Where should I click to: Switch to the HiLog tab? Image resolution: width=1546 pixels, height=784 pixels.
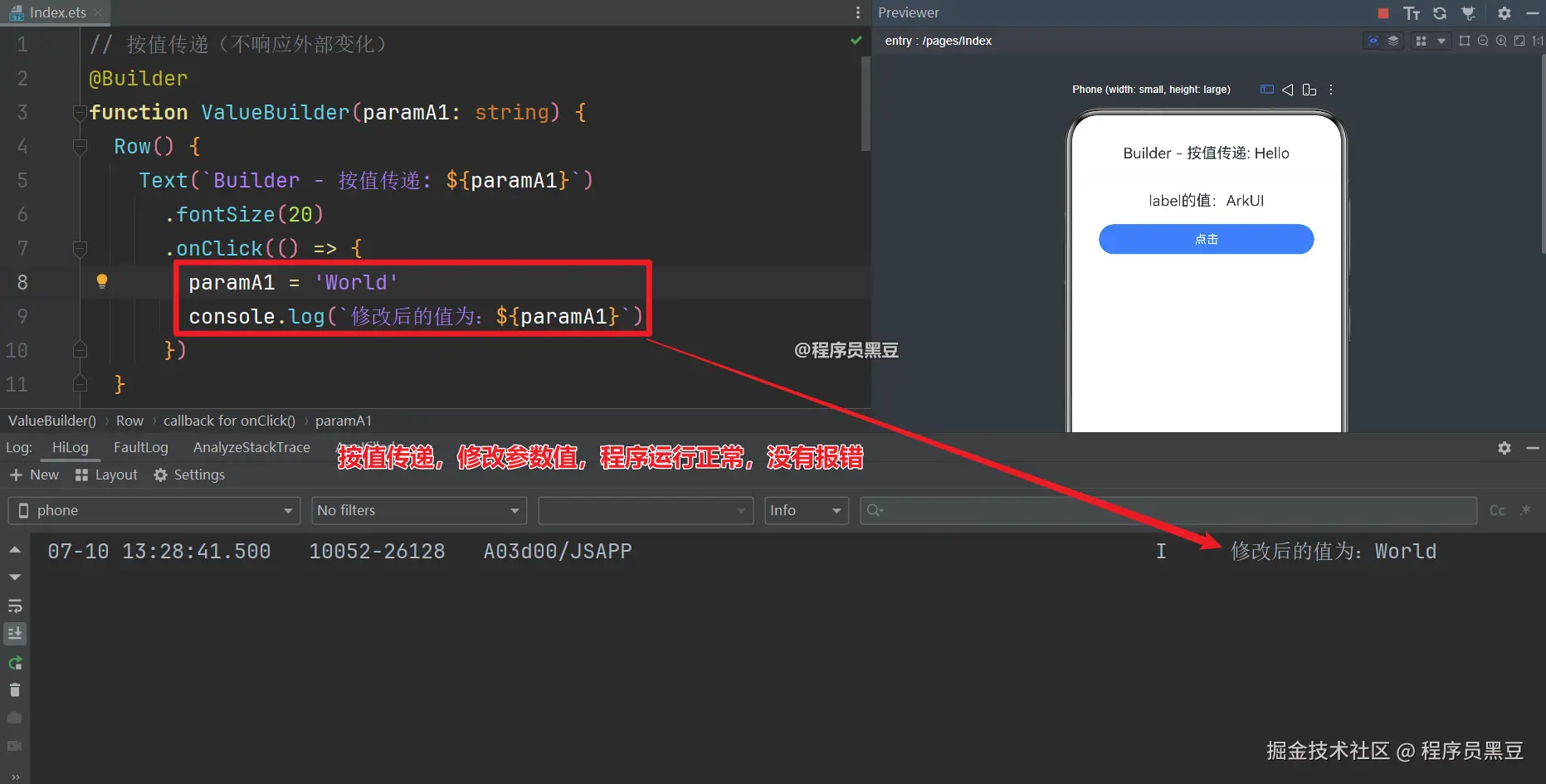point(71,447)
